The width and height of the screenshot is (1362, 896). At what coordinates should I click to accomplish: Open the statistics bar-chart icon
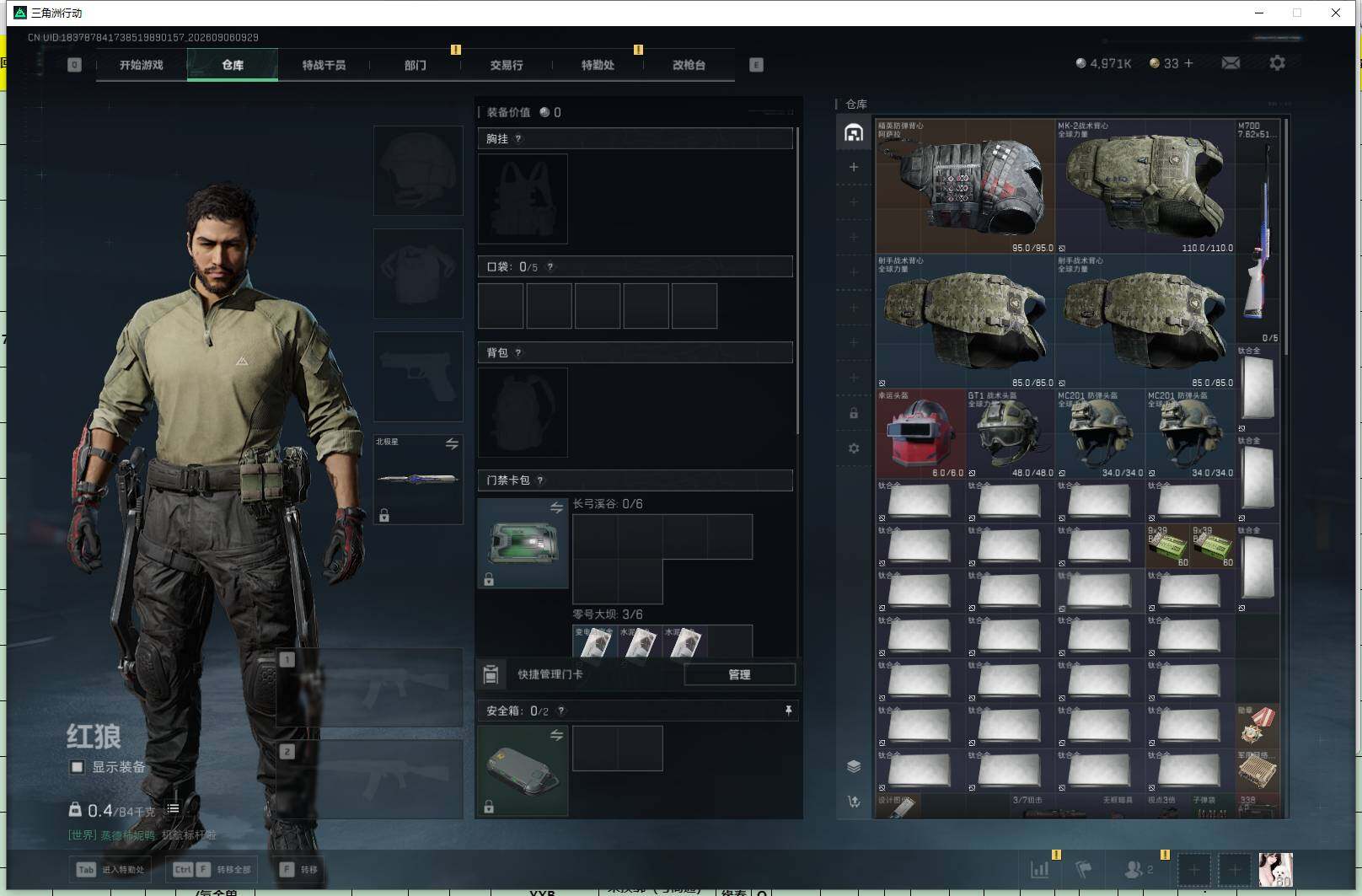[x=1040, y=869]
